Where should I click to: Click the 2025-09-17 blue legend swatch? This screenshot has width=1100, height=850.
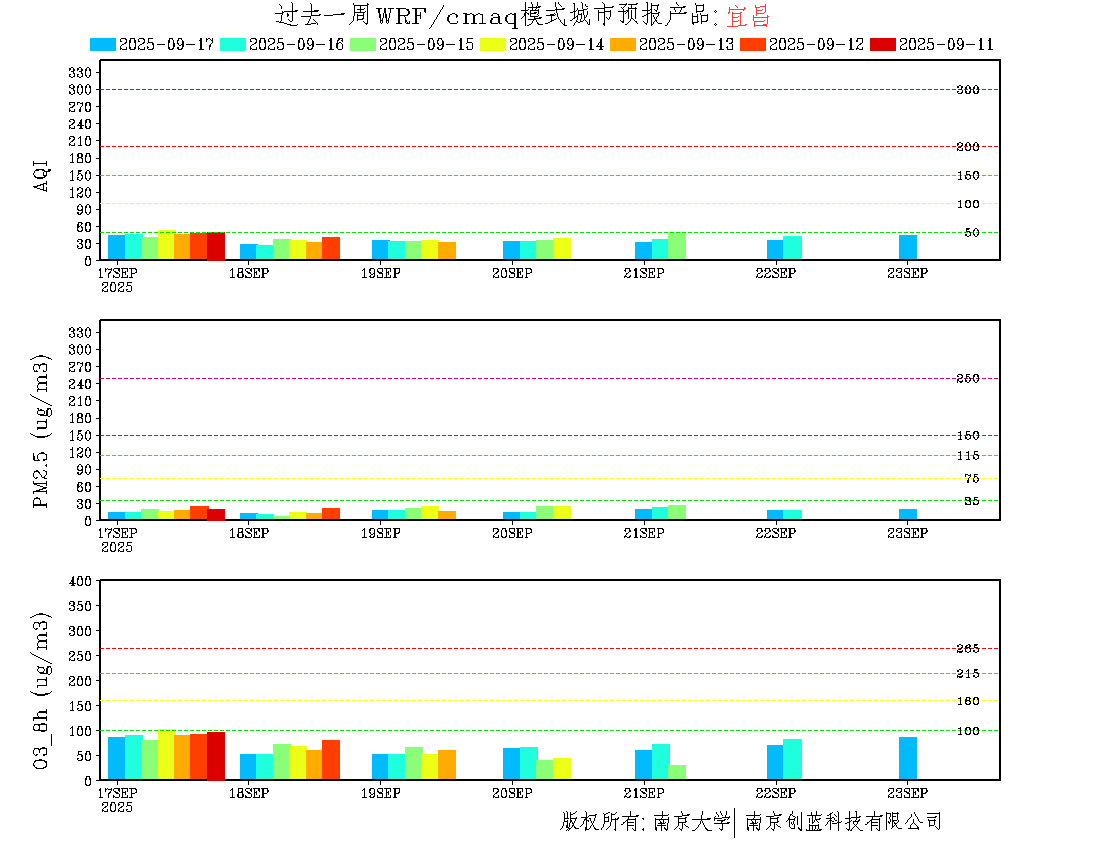point(102,44)
